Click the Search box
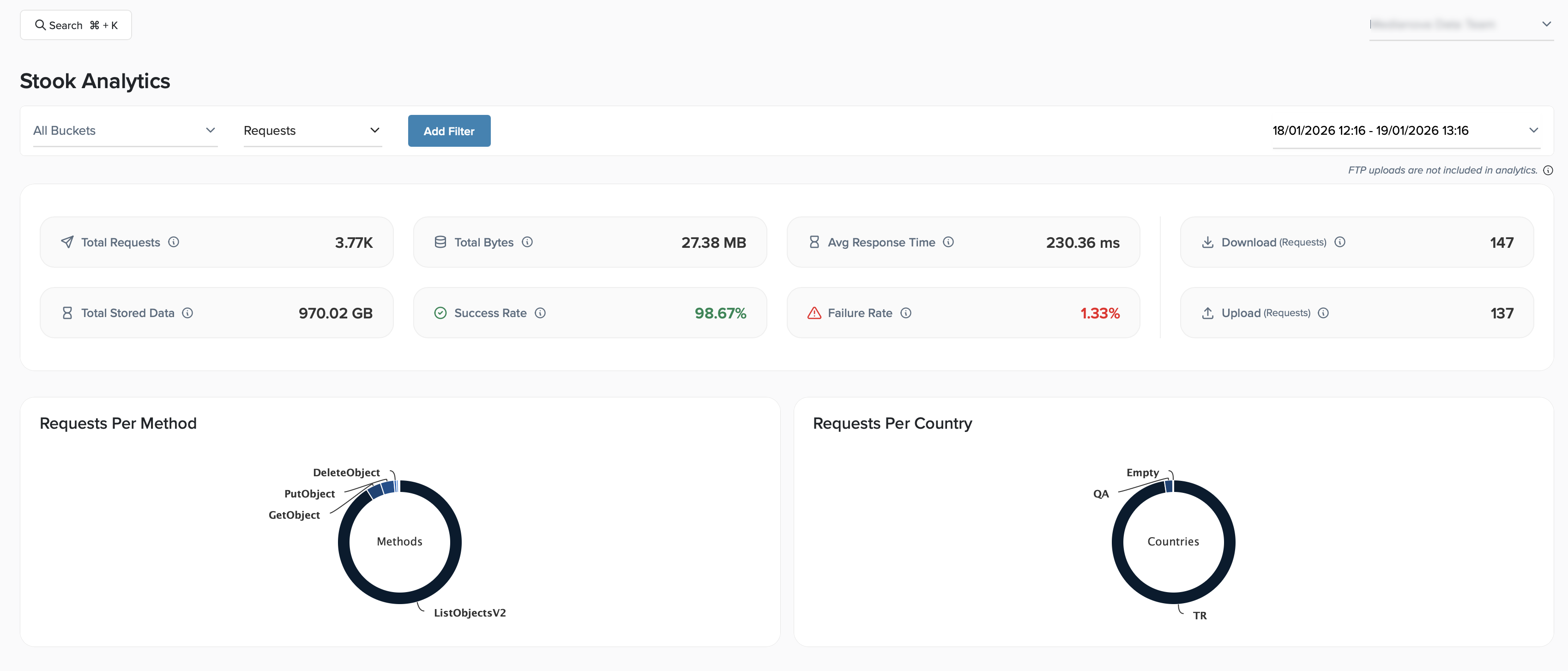Screen dimensions: 1568x671 pos(76,25)
